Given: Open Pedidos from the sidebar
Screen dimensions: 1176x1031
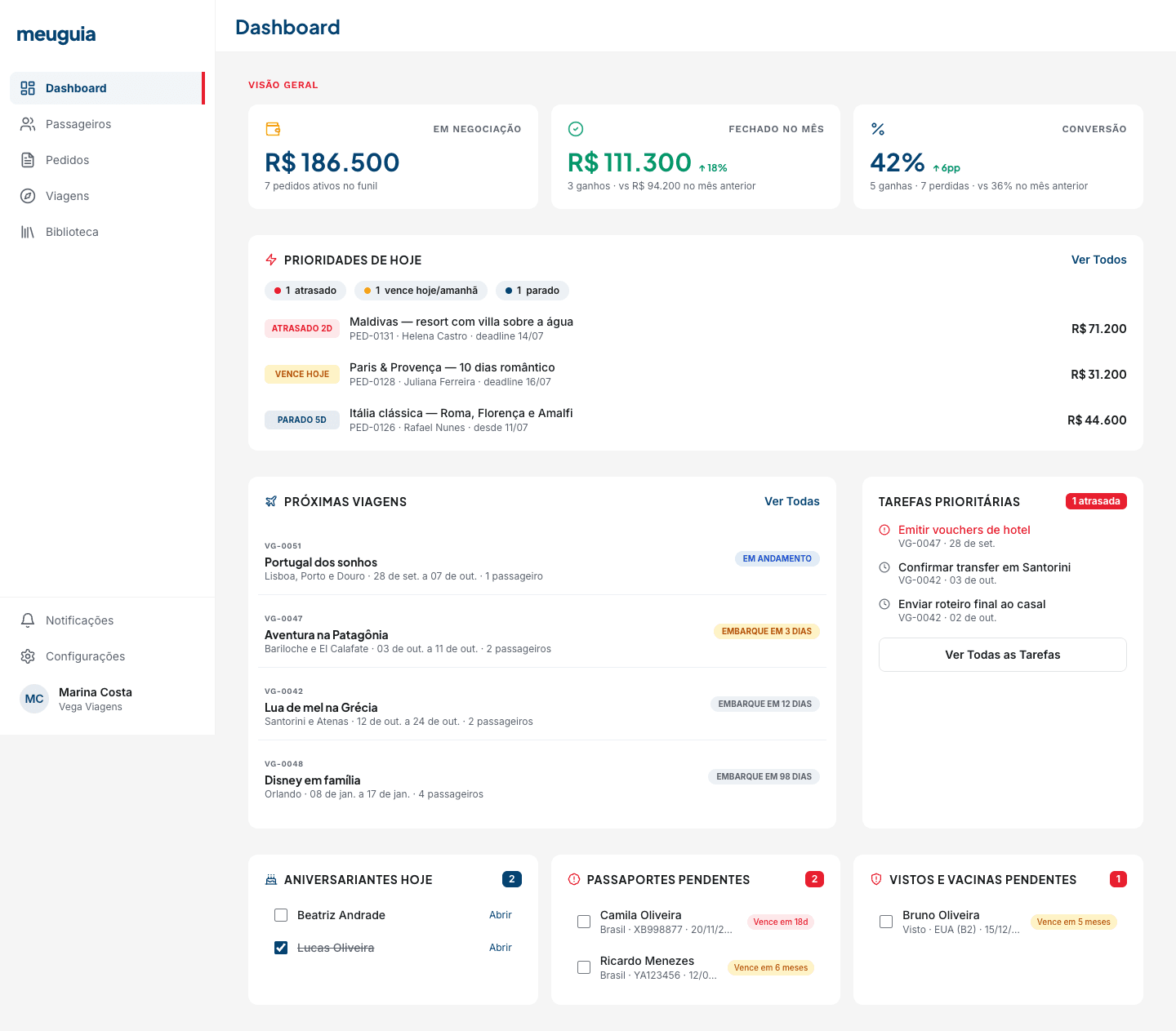Looking at the screenshot, I should click(x=107, y=160).
